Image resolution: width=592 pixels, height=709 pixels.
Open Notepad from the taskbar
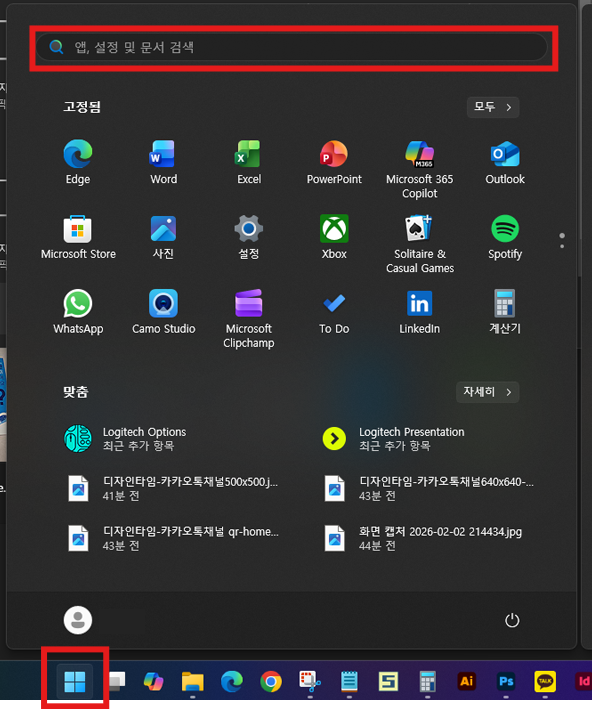[x=349, y=681]
